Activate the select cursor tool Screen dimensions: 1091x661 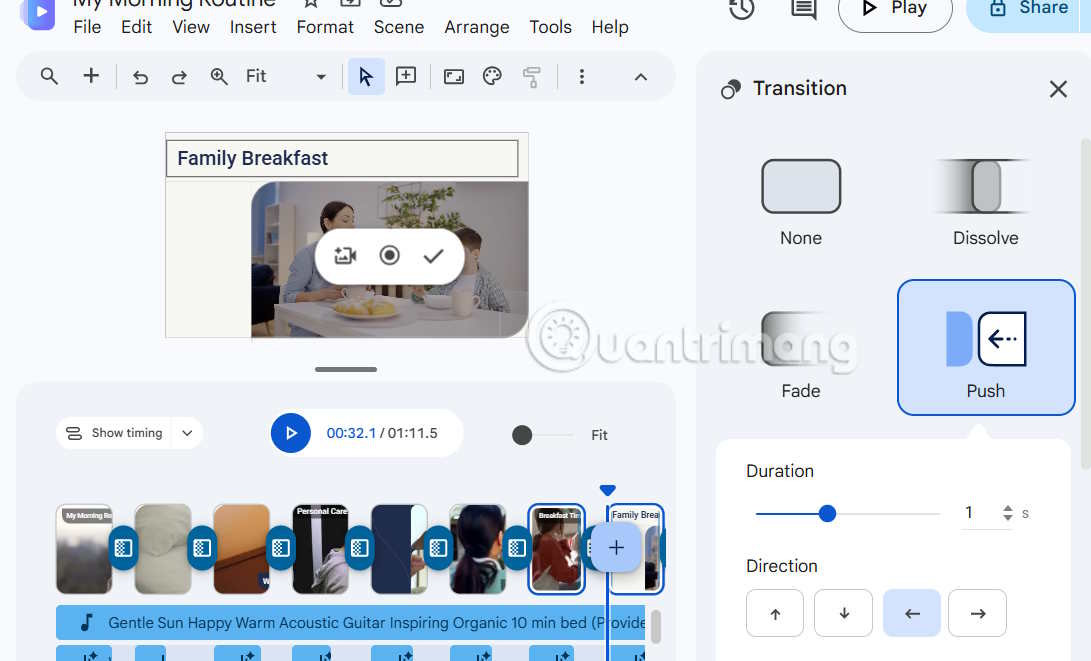pyautogui.click(x=366, y=76)
